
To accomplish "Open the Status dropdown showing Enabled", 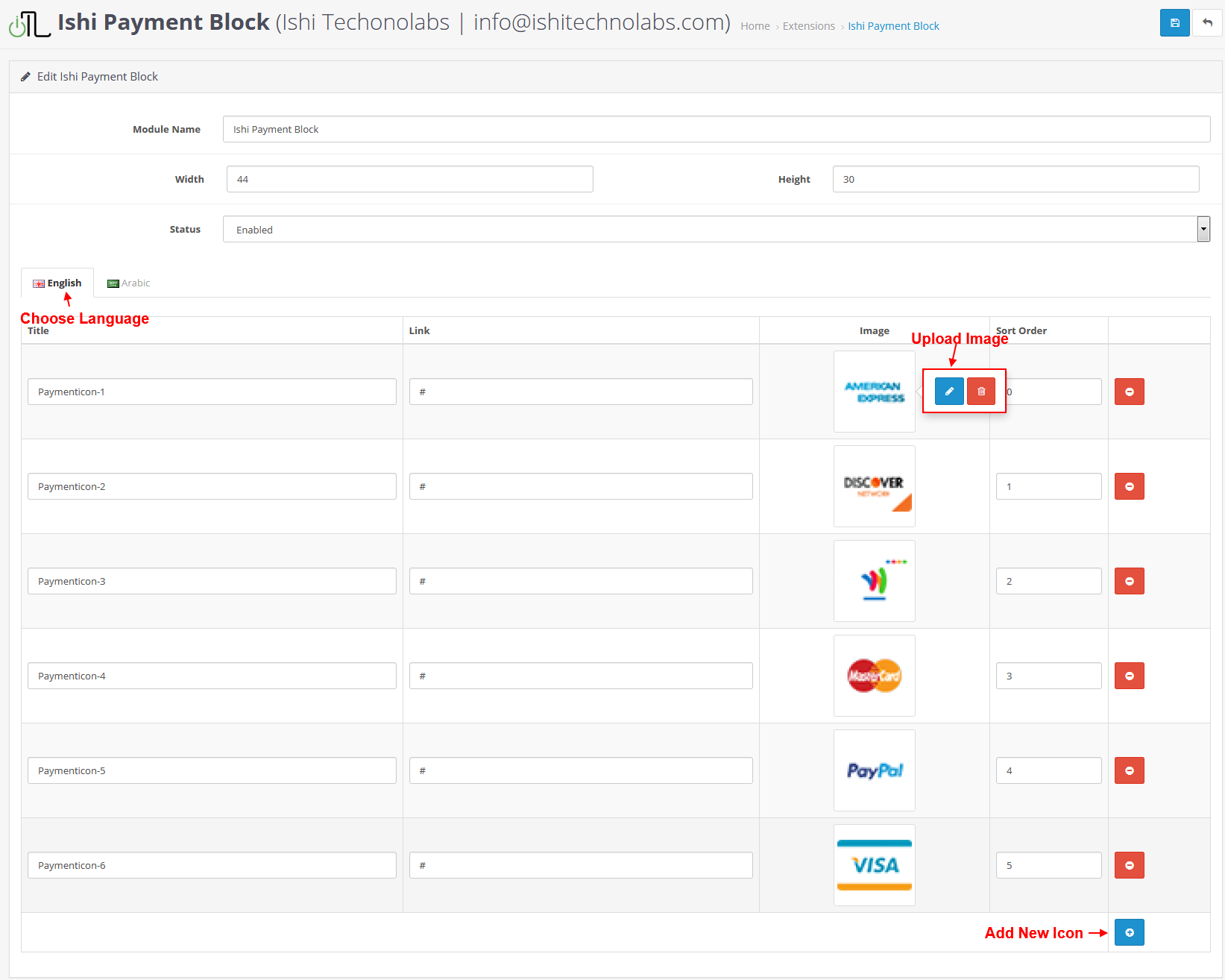I will coord(716,230).
